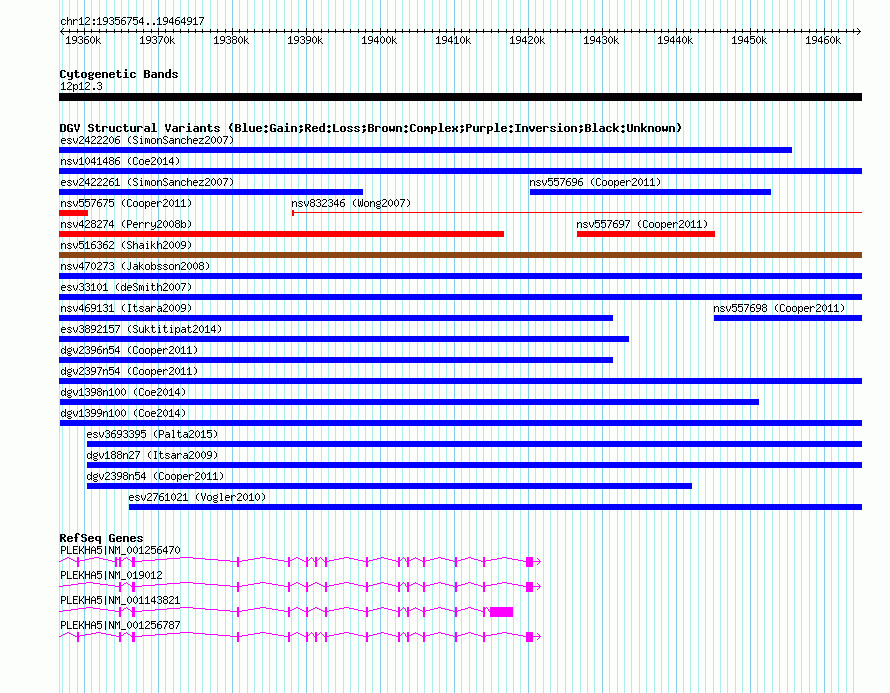Click the dgv2398n54 (Cooper2011) label
The height and width of the screenshot is (693, 890).
[x=155, y=476]
